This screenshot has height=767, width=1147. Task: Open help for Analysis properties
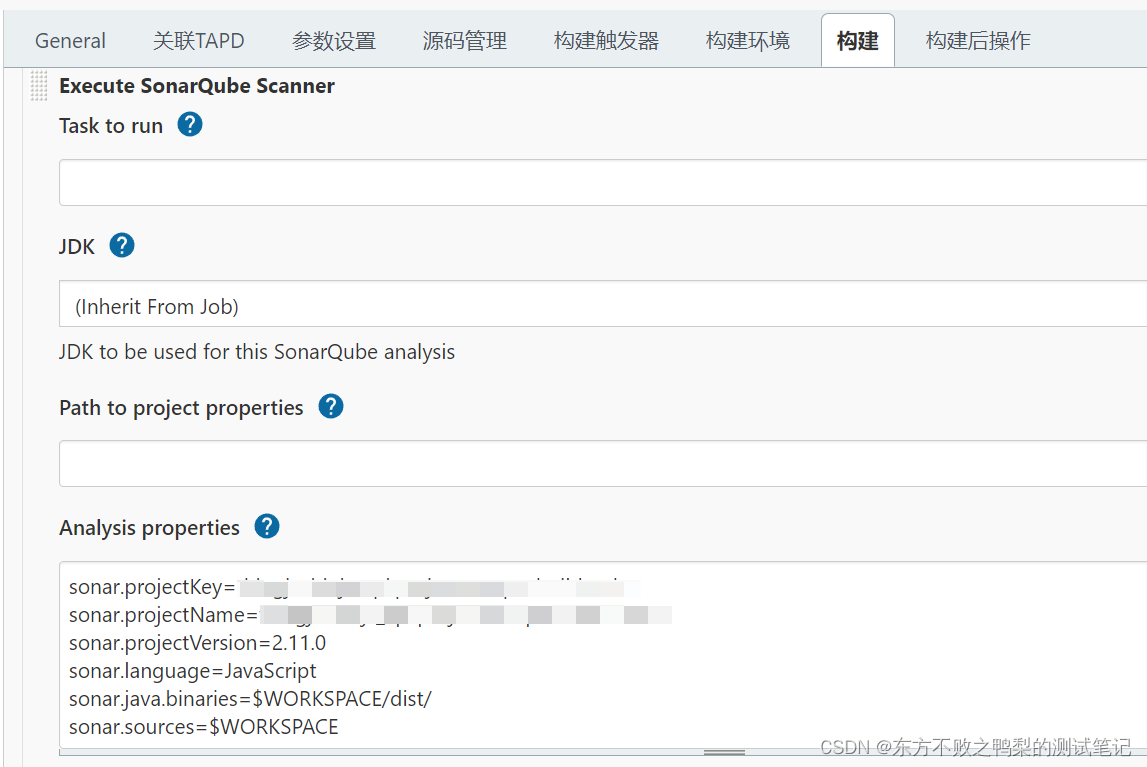coord(266,526)
